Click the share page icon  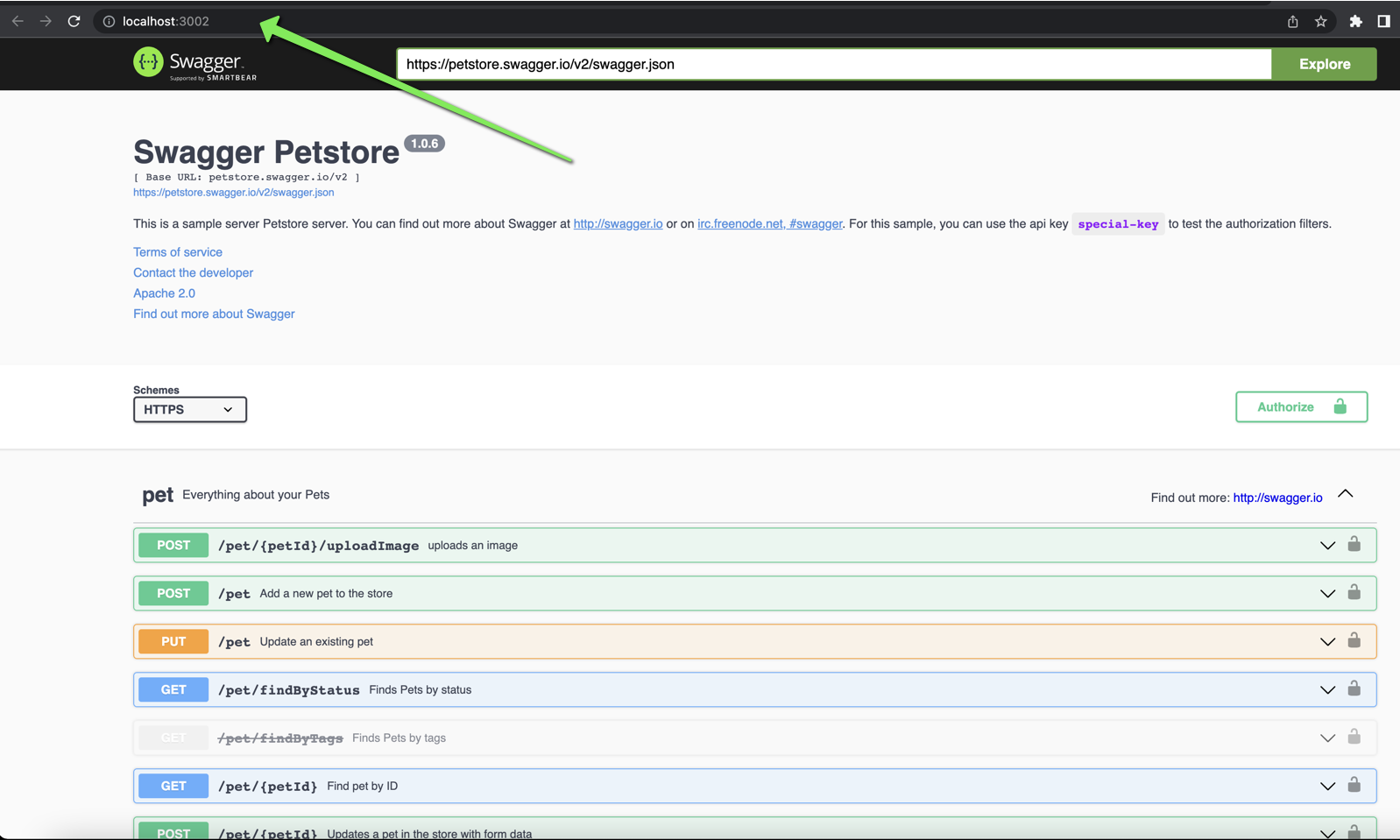click(x=1292, y=21)
